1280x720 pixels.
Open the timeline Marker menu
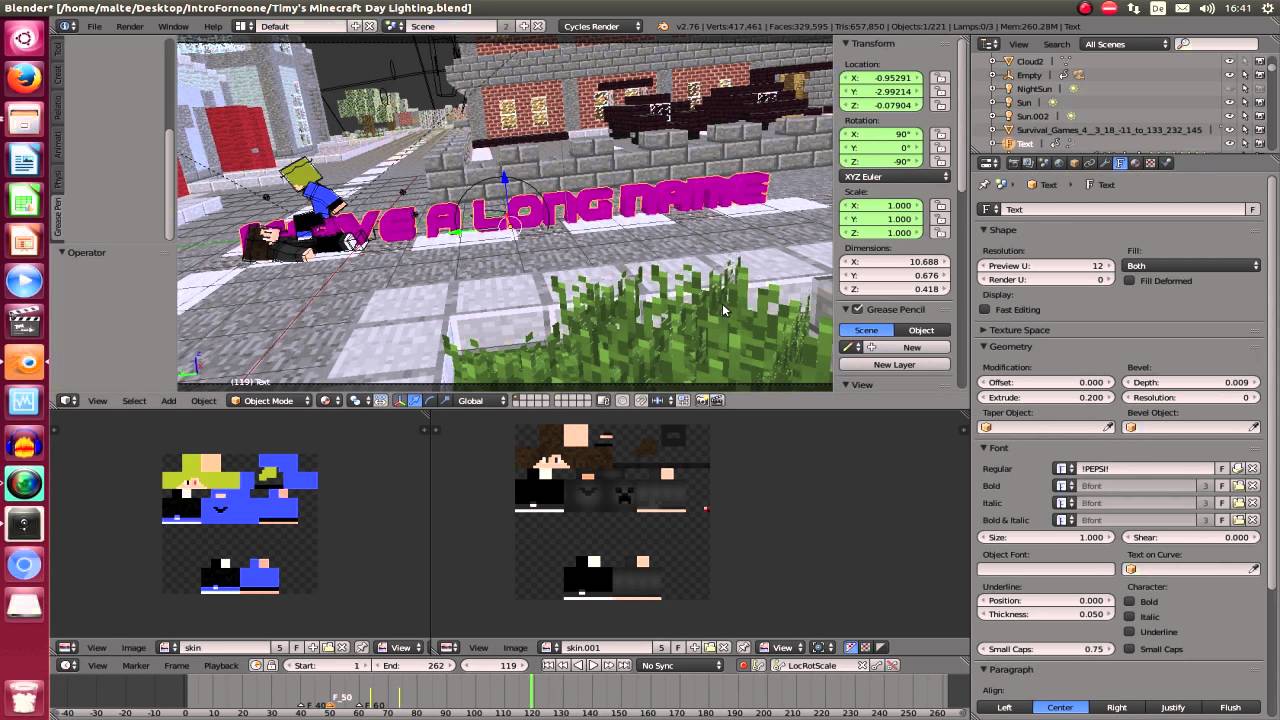tap(135, 665)
